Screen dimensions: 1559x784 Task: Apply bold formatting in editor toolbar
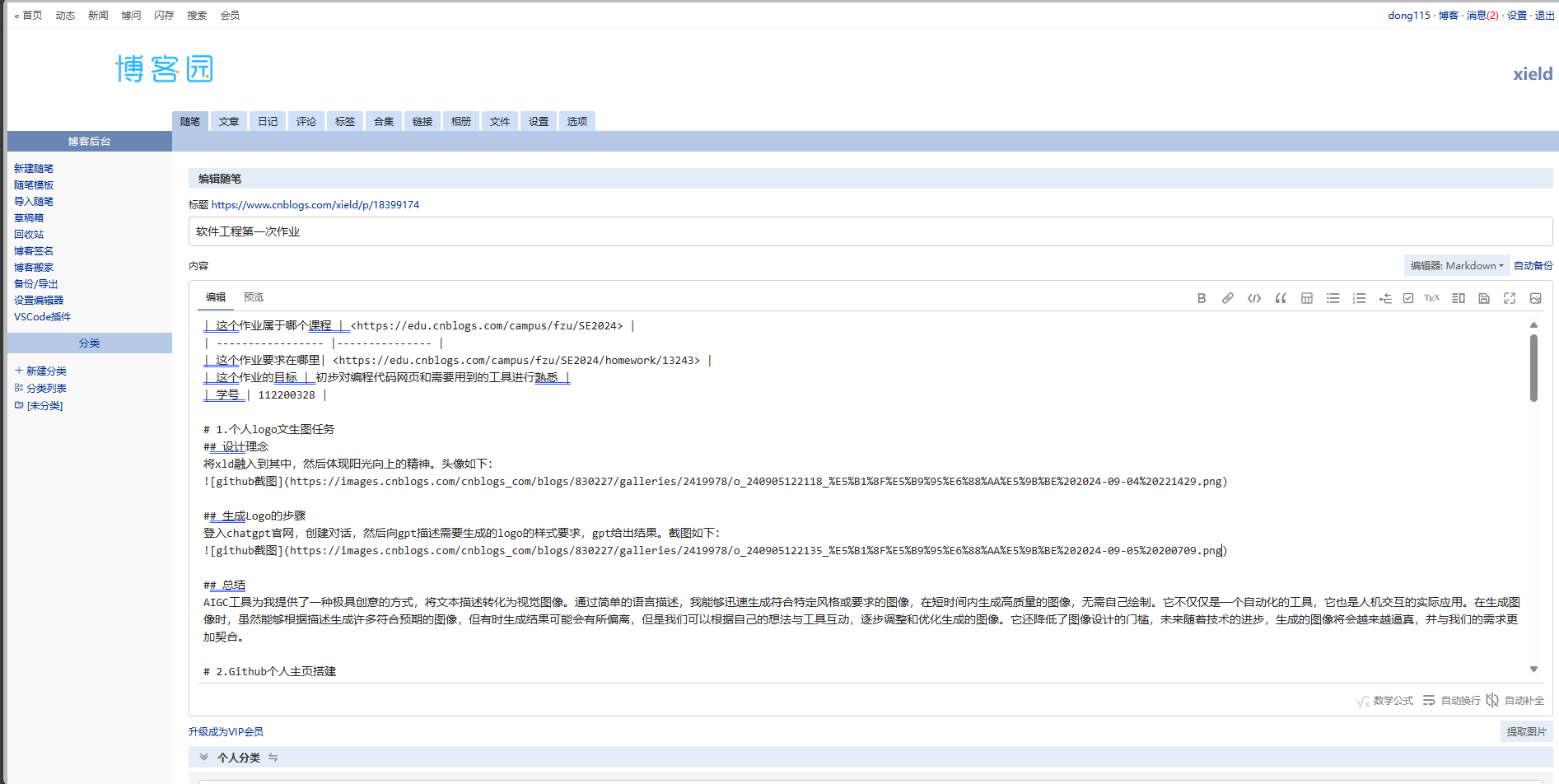[x=1202, y=298]
